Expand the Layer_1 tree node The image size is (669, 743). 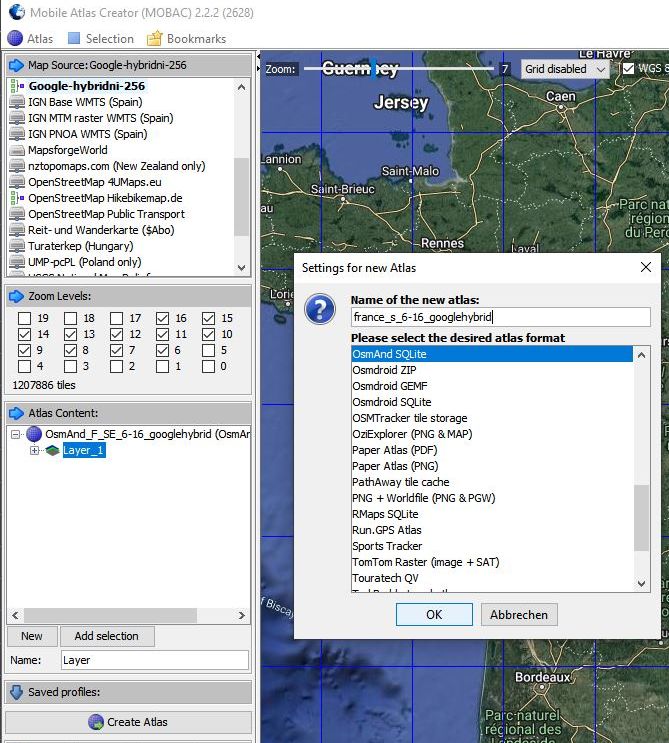(36, 451)
